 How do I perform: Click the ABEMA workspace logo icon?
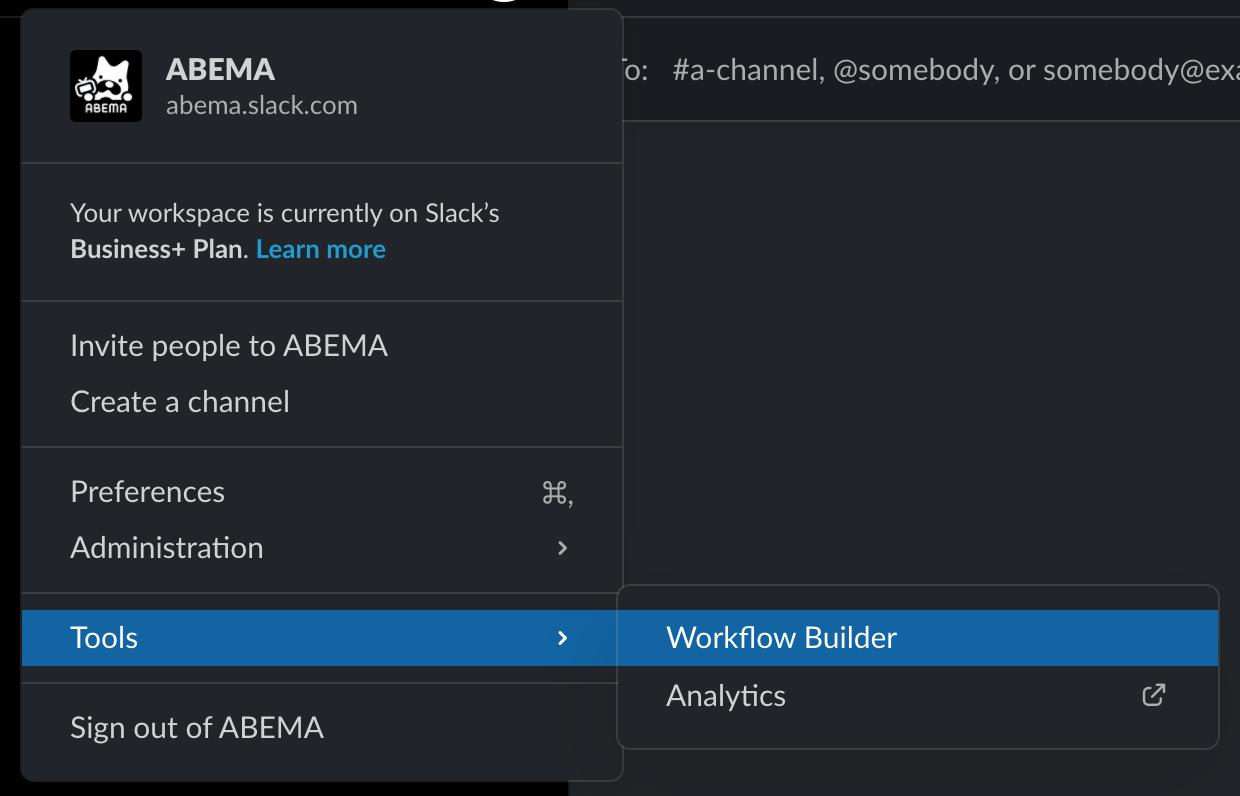coord(106,86)
